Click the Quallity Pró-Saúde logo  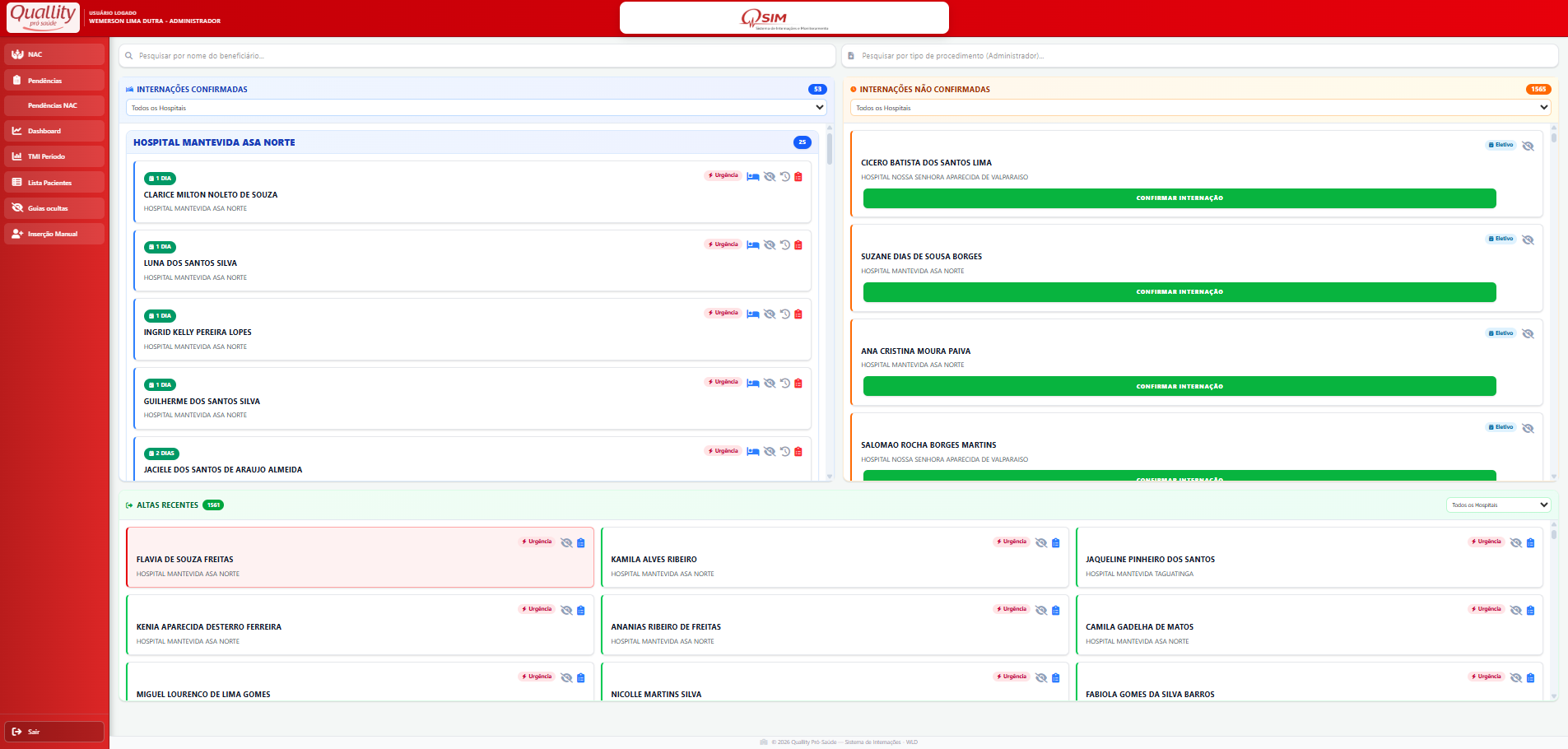[x=43, y=16]
